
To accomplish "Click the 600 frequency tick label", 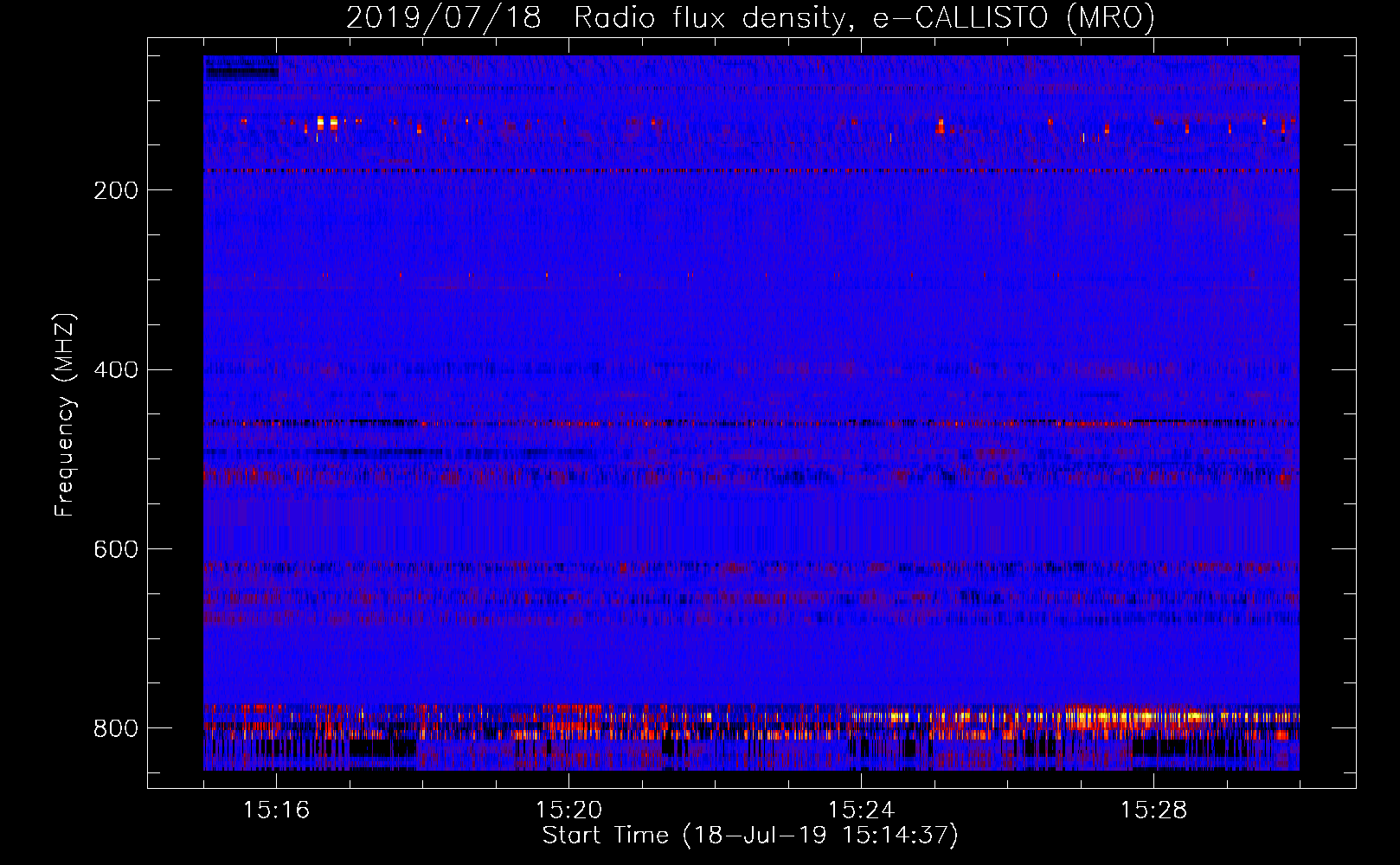I will coord(116,550).
